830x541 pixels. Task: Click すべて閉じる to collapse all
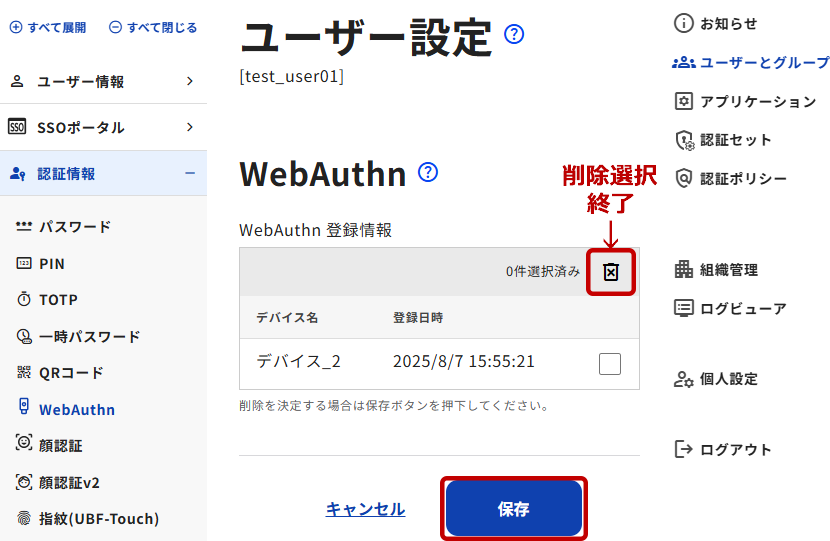click(x=153, y=28)
